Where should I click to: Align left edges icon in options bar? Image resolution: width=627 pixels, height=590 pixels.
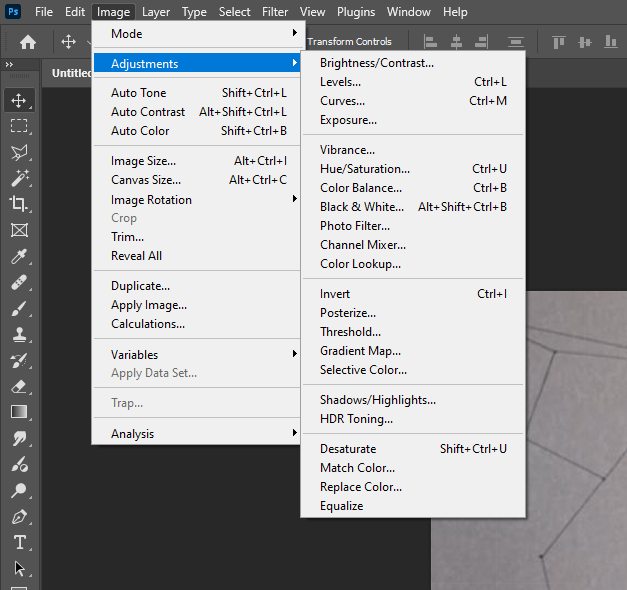[430, 42]
